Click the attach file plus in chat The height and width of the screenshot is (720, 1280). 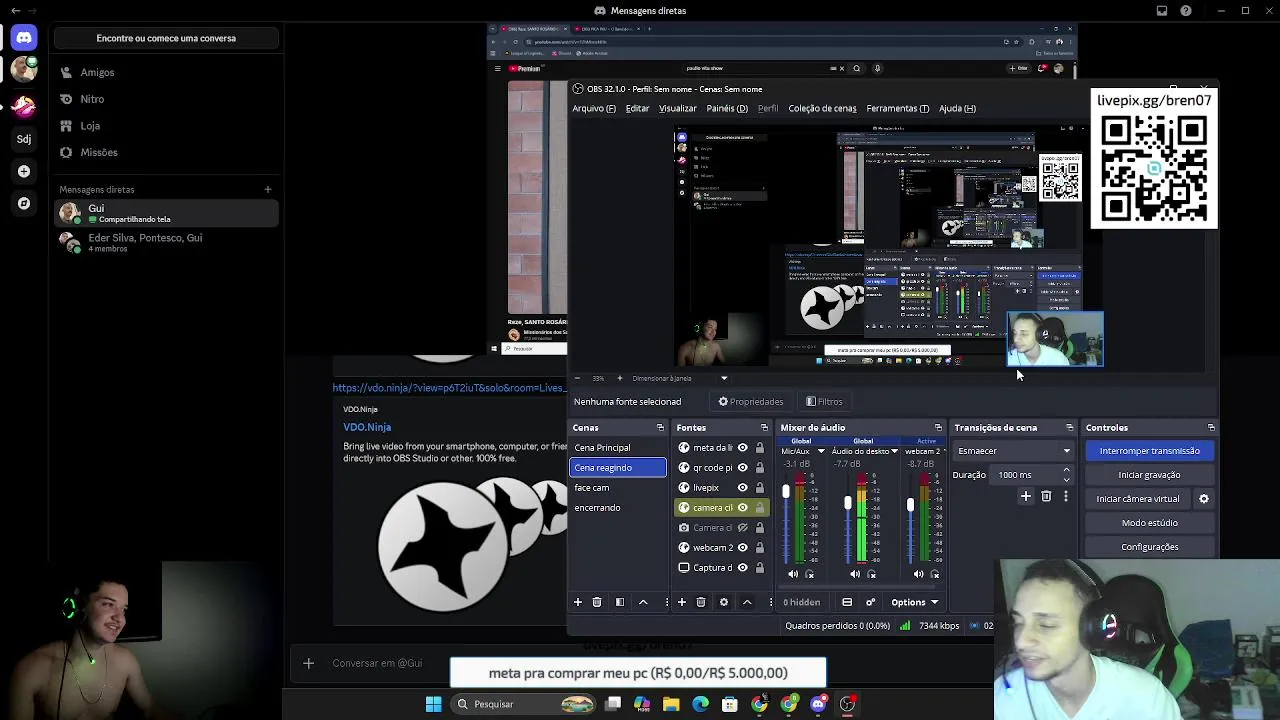pyautogui.click(x=308, y=663)
